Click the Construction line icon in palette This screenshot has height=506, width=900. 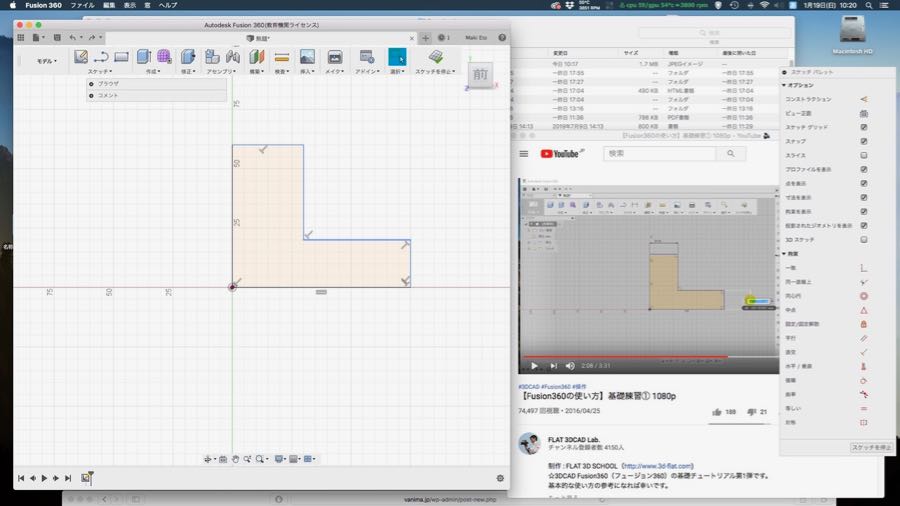[x=863, y=99]
